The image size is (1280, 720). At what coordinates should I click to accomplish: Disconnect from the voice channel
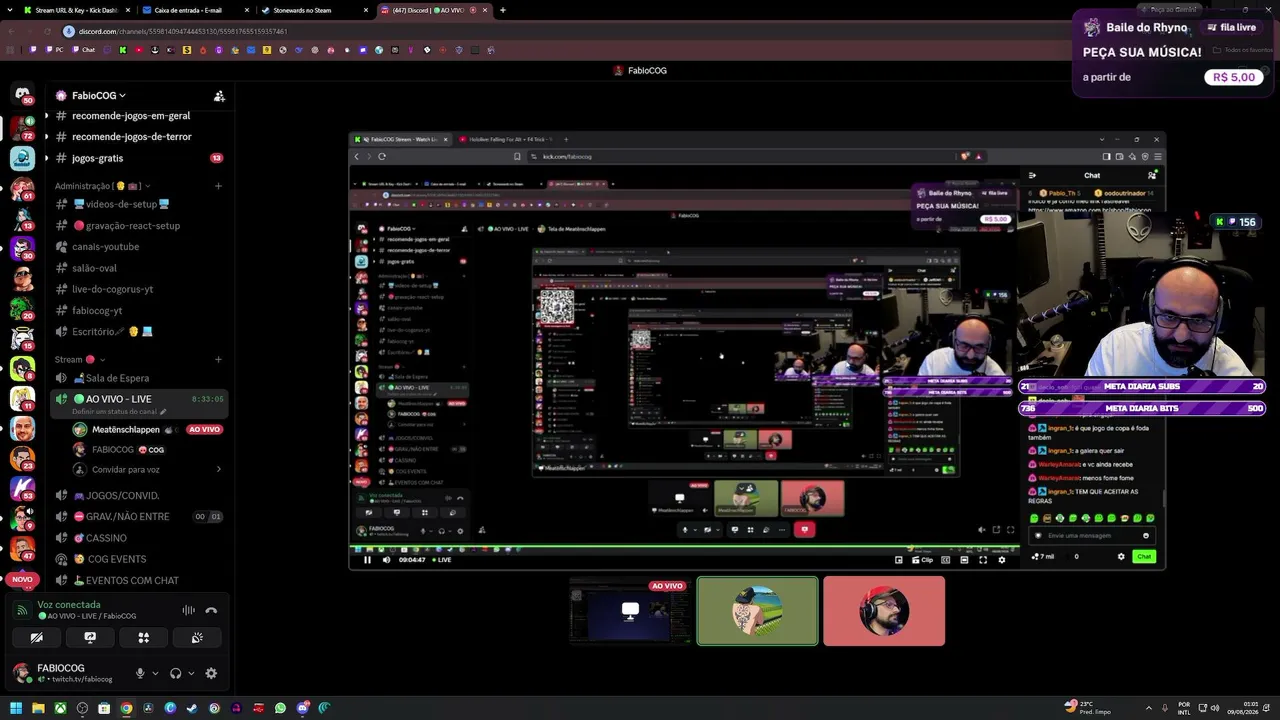point(211,610)
